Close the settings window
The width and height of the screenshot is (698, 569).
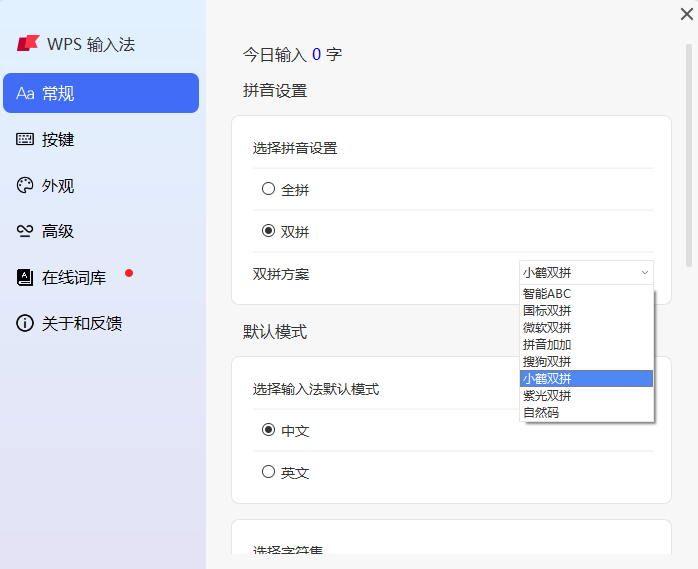tap(687, 14)
